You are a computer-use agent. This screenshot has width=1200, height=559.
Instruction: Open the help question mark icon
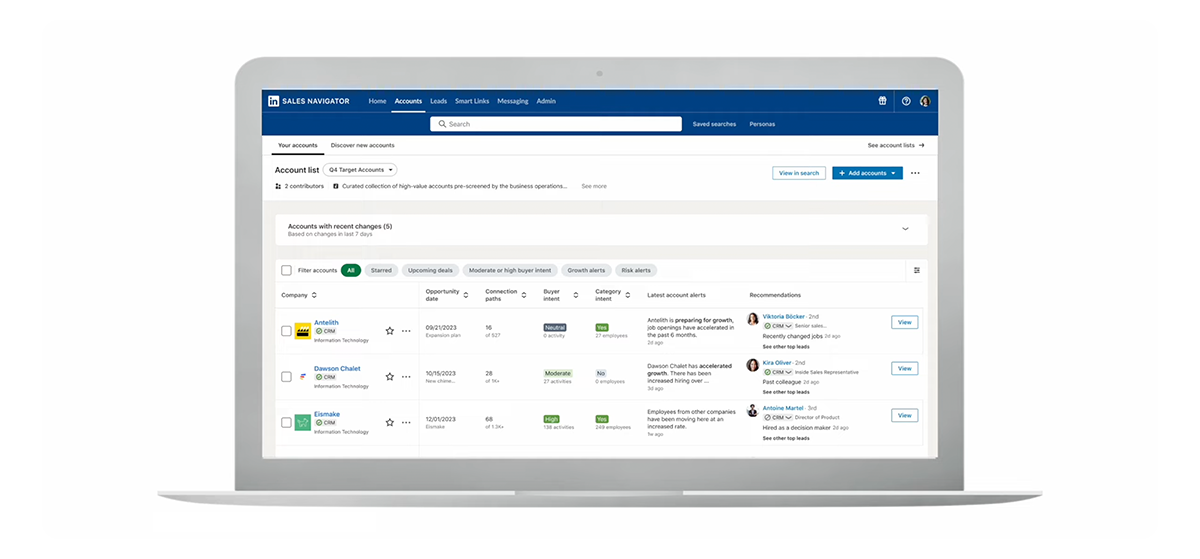point(906,101)
